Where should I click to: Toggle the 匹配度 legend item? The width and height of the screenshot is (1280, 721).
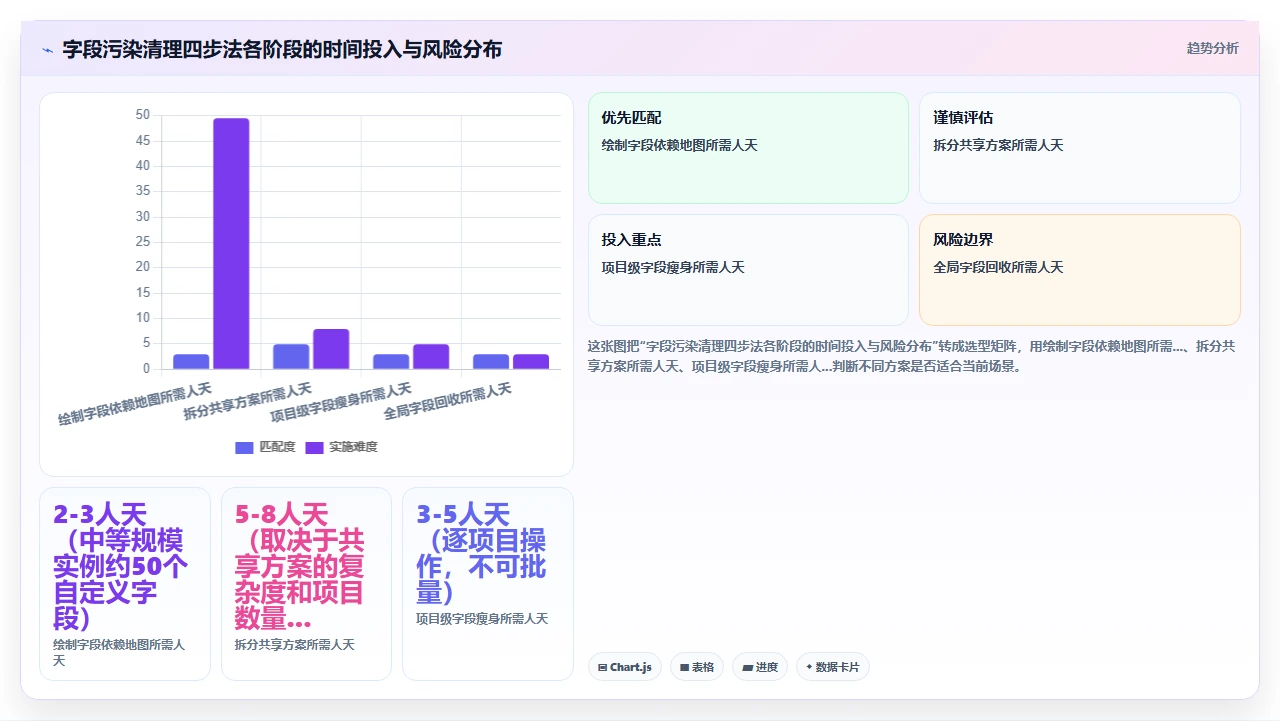(265, 447)
